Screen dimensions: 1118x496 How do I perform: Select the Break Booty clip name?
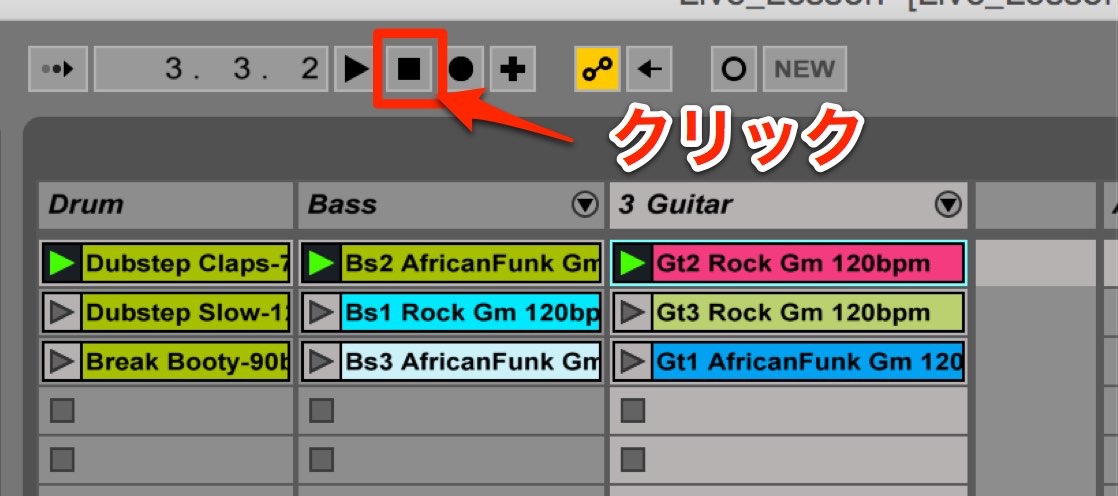pos(187,361)
